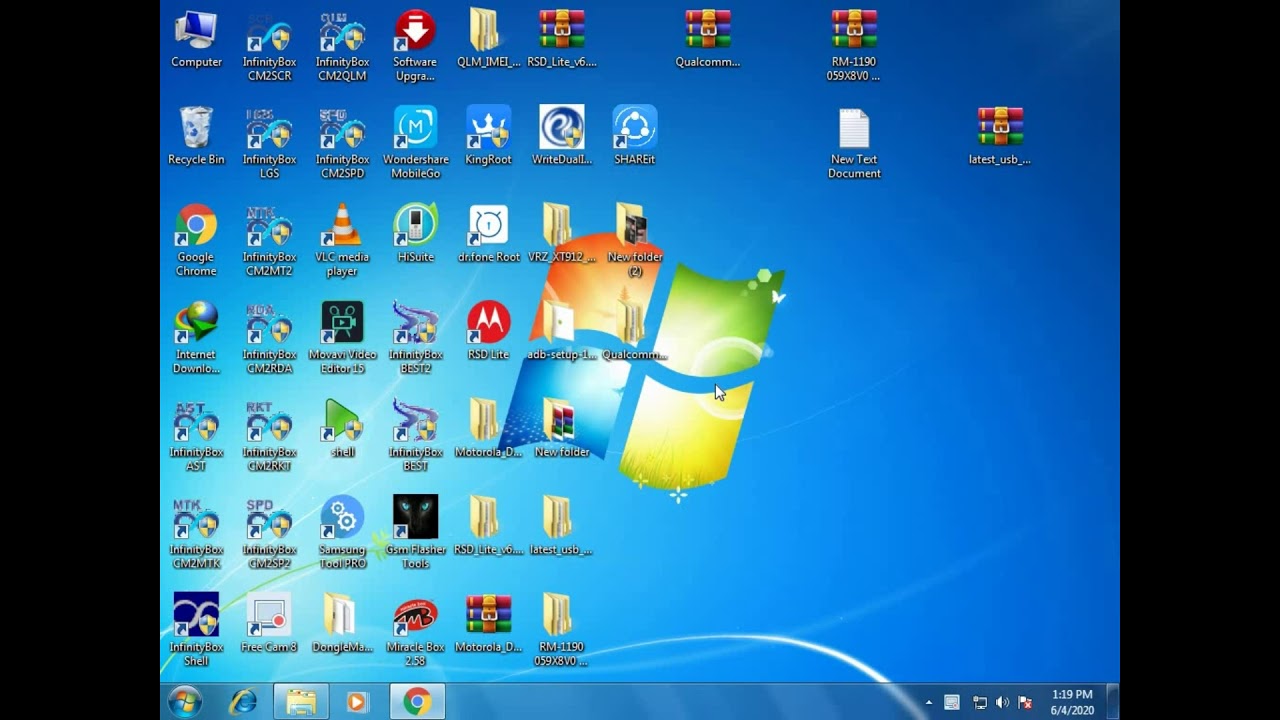The height and width of the screenshot is (720, 1280).
Task: Select the InfinityBox CM2QLM shortcut
Action: click(342, 47)
